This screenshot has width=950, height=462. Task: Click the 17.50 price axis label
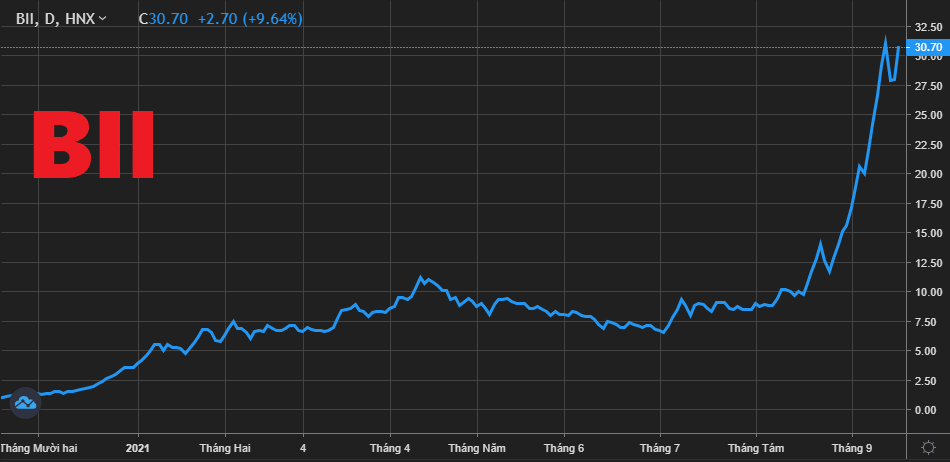coord(928,204)
